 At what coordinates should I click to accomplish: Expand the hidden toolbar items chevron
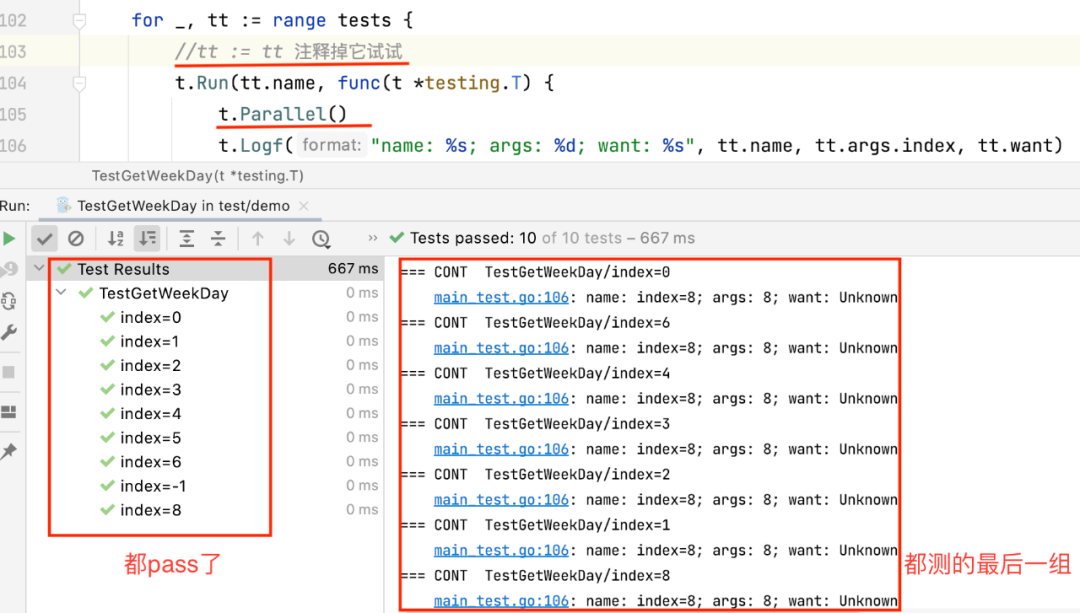tap(373, 239)
